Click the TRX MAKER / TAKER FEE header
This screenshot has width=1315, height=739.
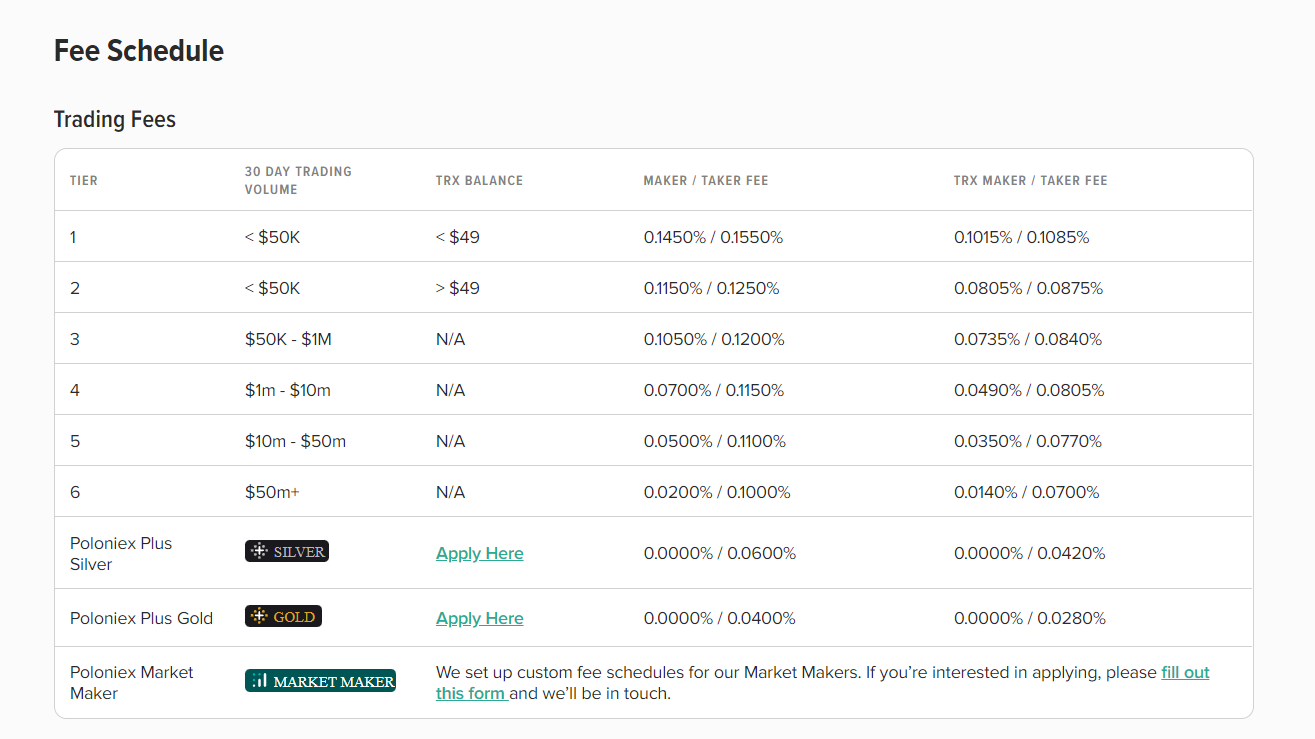pos(1031,181)
